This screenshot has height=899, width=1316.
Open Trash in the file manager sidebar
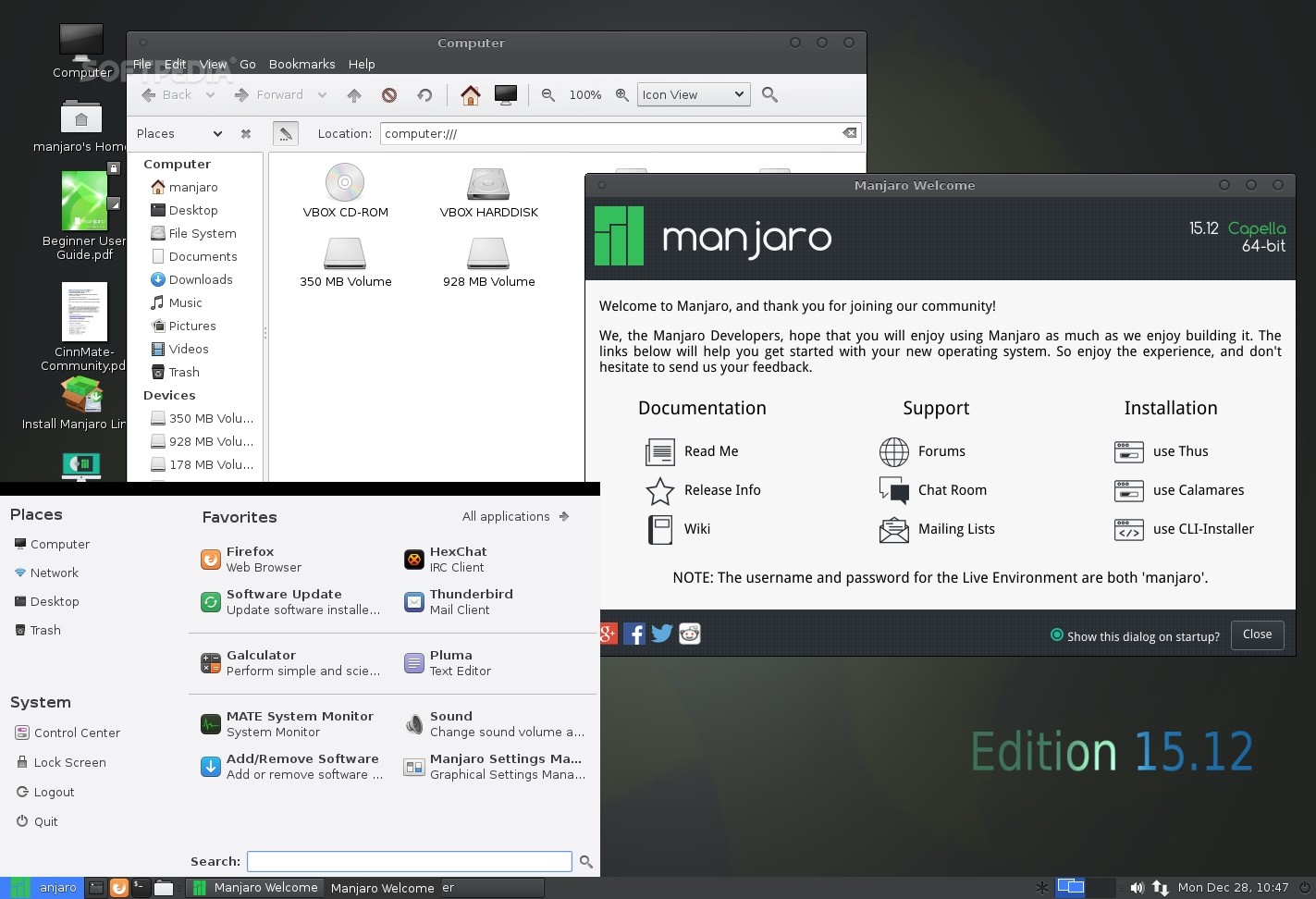click(176, 373)
